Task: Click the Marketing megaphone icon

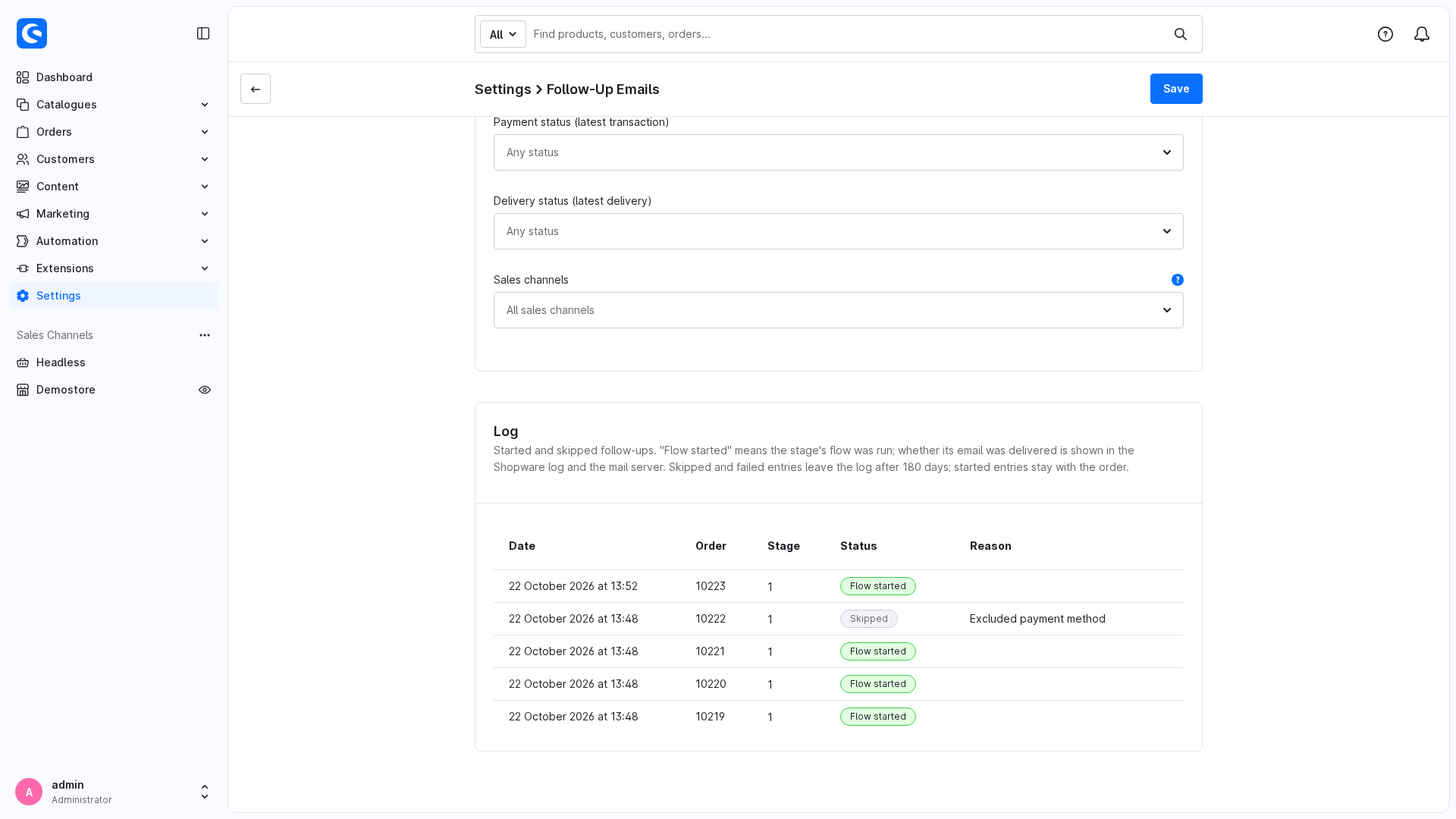Action: point(23,214)
